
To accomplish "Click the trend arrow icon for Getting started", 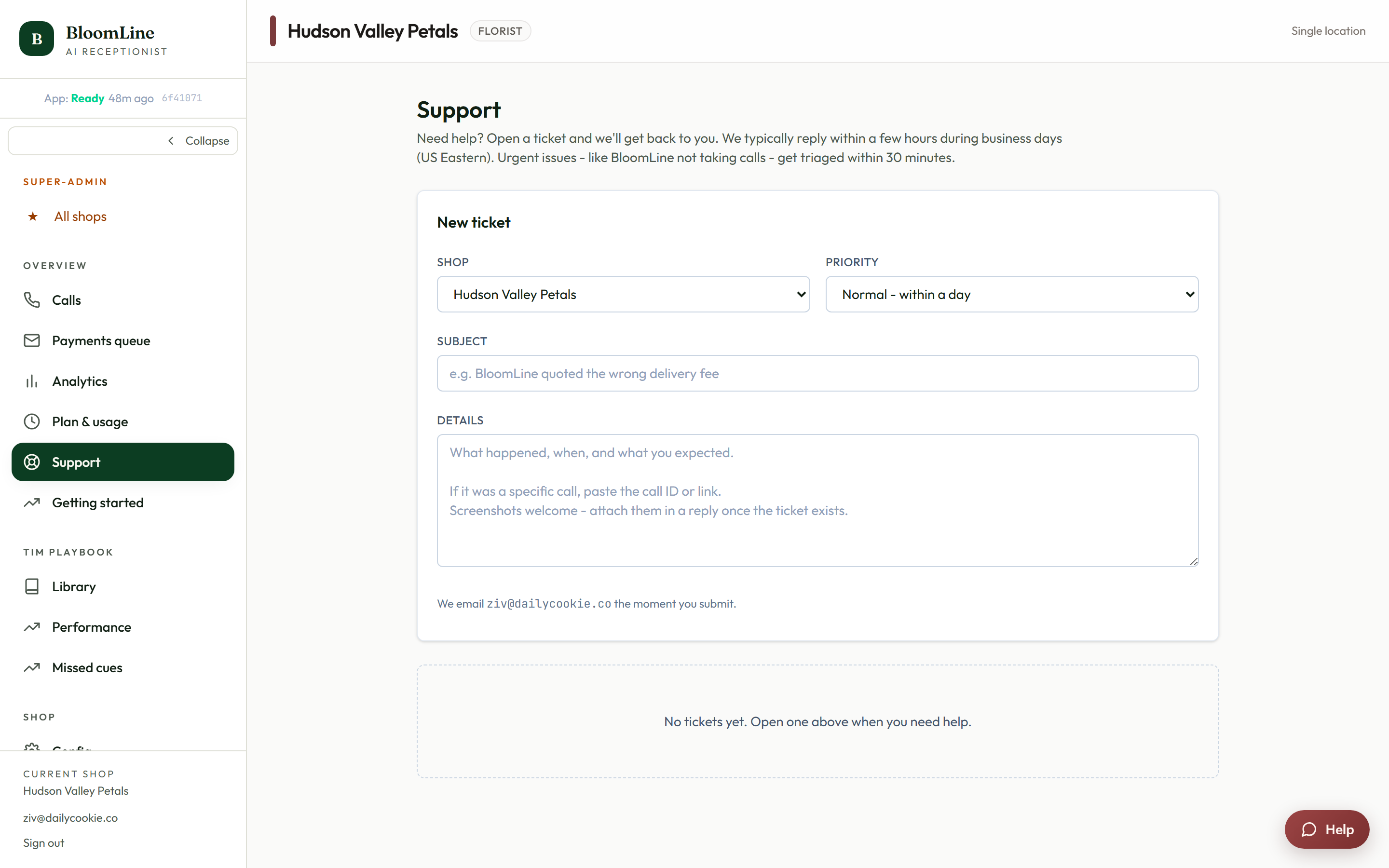I will tap(31, 502).
